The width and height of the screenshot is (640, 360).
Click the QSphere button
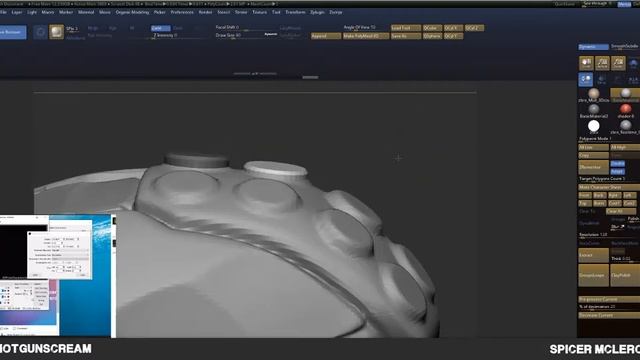(x=432, y=36)
